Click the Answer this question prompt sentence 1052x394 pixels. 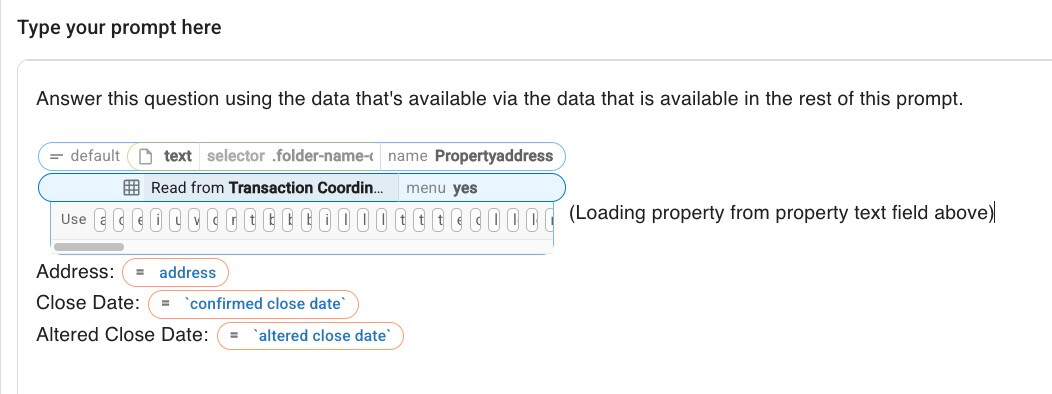pyautogui.click(x=500, y=99)
